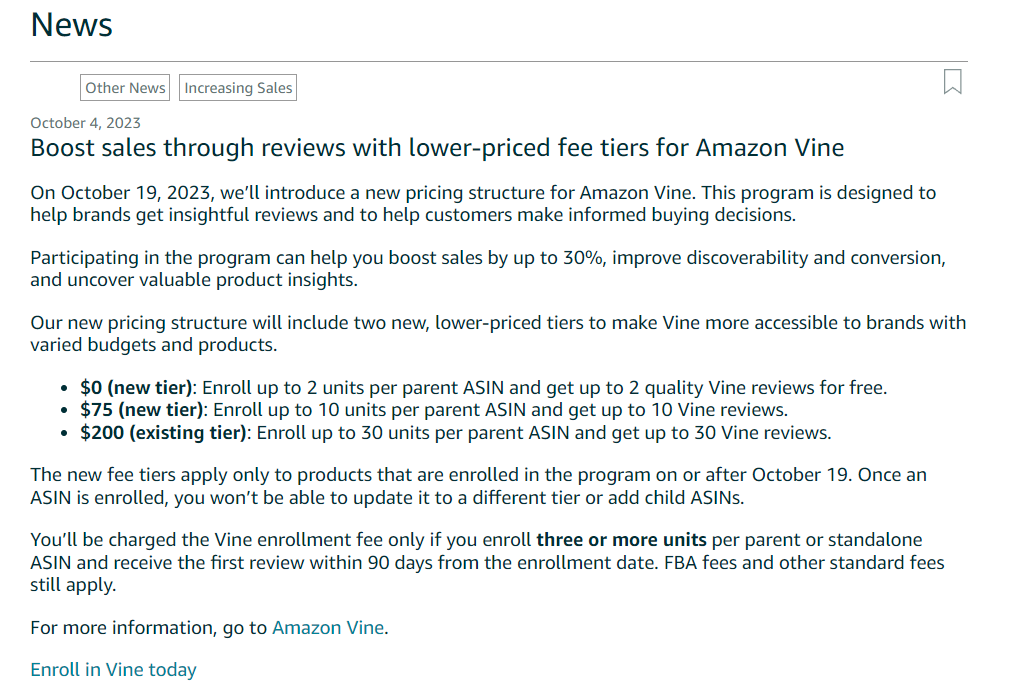Click the bold $0 (new tier) text
Screen dimensions: 1012x692
click(137, 387)
